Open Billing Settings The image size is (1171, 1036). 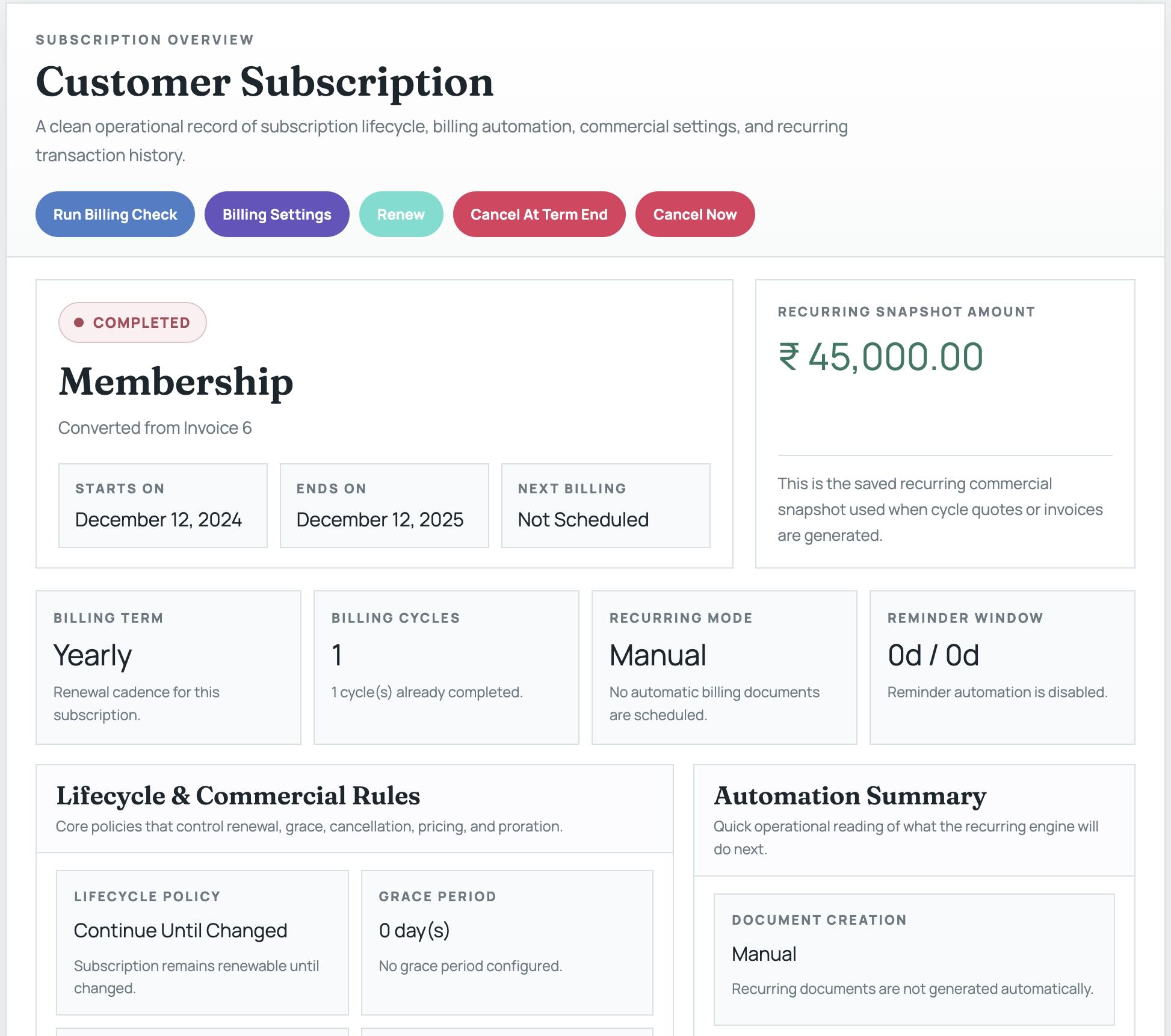pyautogui.click(x=277, y=214)
